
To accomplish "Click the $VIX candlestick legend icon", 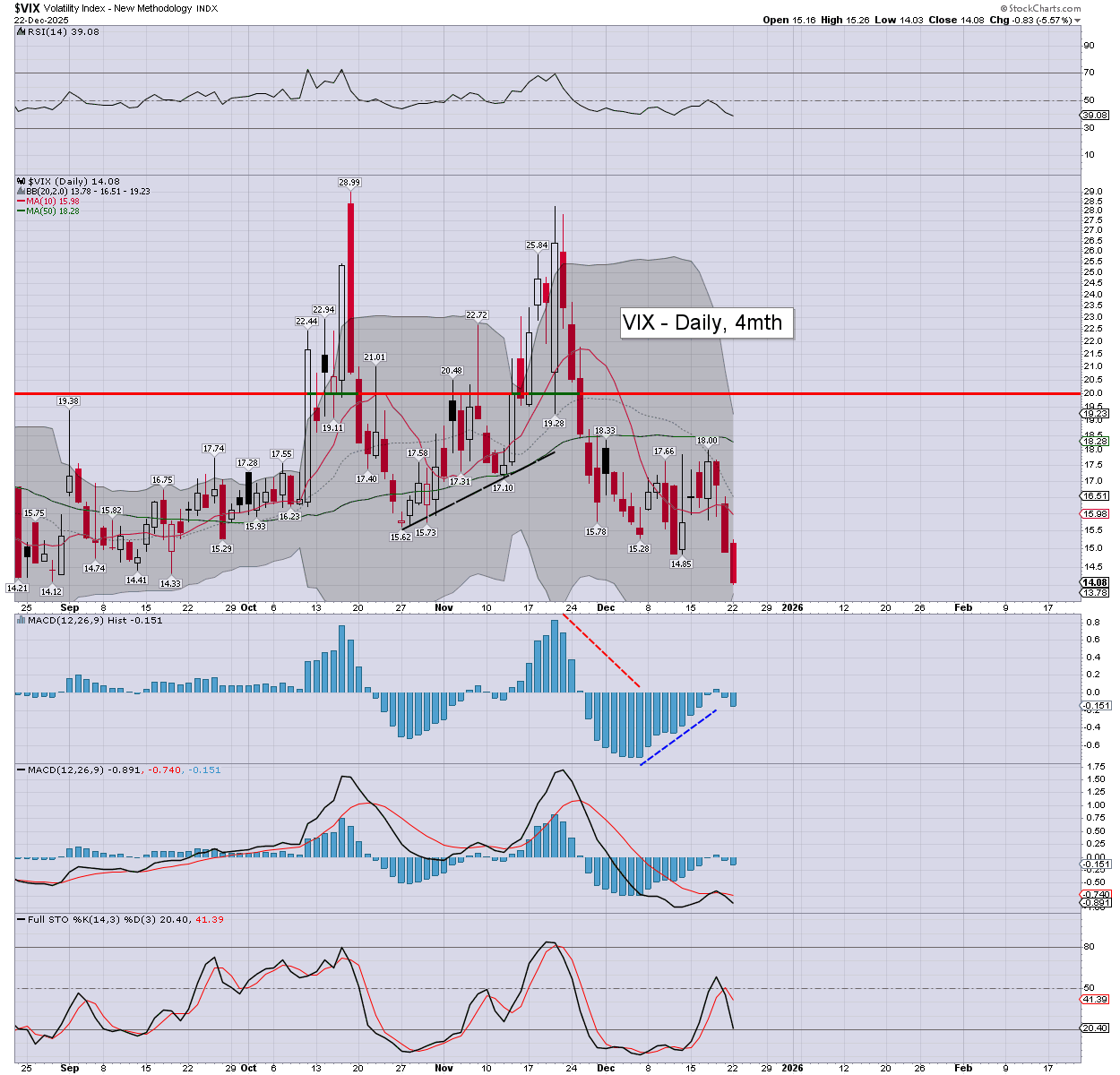I will (21, 182).
